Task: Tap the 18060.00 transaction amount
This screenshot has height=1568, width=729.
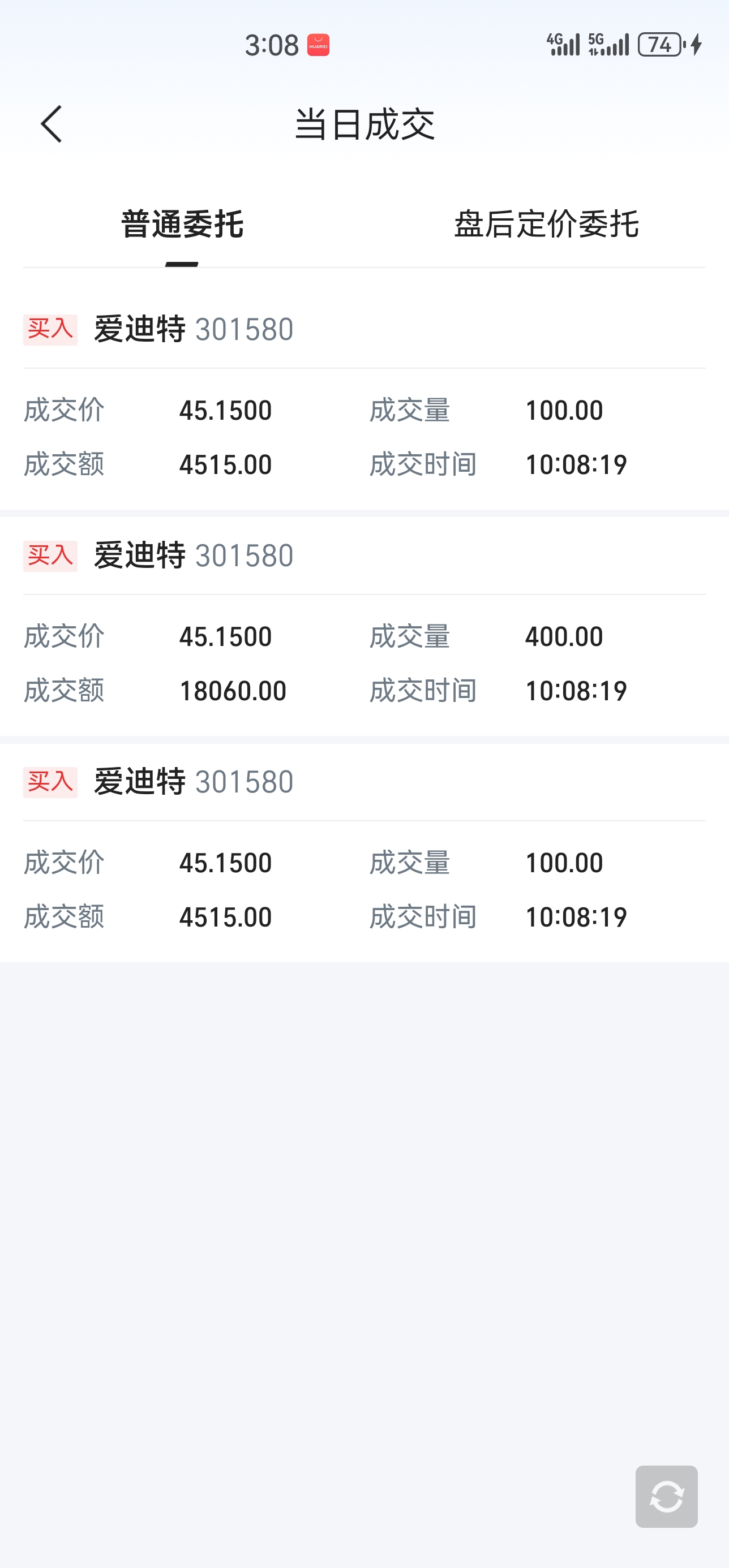Action: (x=233, y=691)
